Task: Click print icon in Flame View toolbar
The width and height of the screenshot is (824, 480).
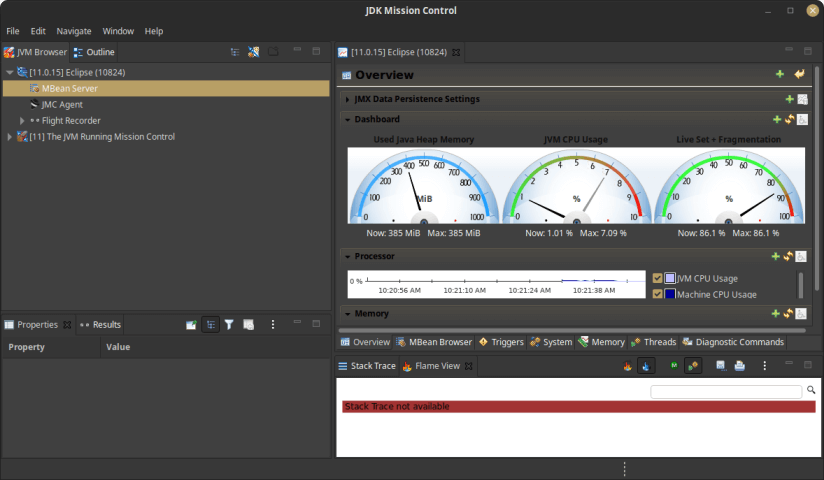Action: point(740,366)
